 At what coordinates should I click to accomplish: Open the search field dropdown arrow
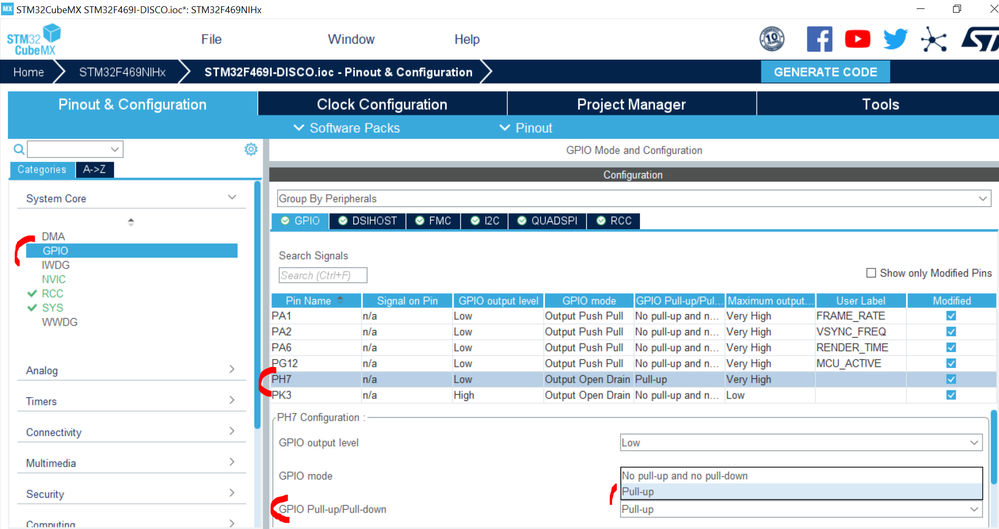[x=115, y=149]
